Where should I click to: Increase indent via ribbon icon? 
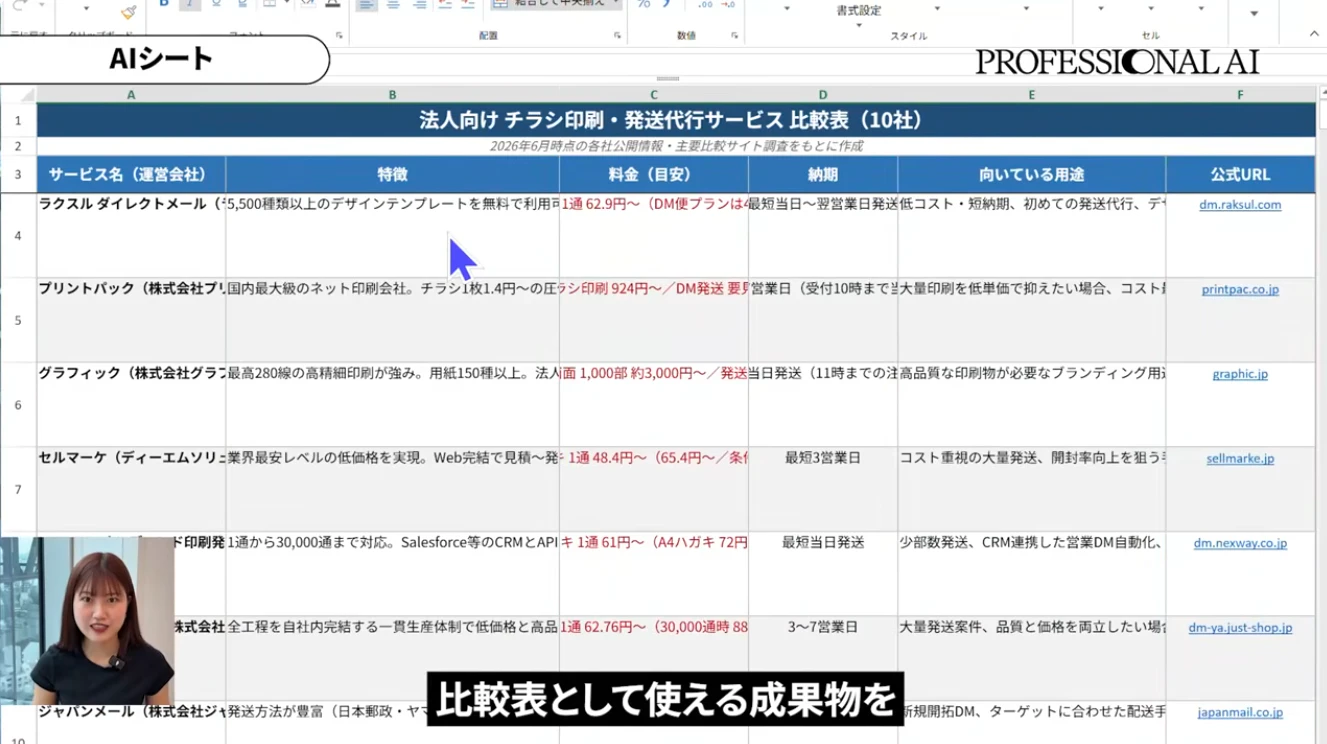coord(469,5)
